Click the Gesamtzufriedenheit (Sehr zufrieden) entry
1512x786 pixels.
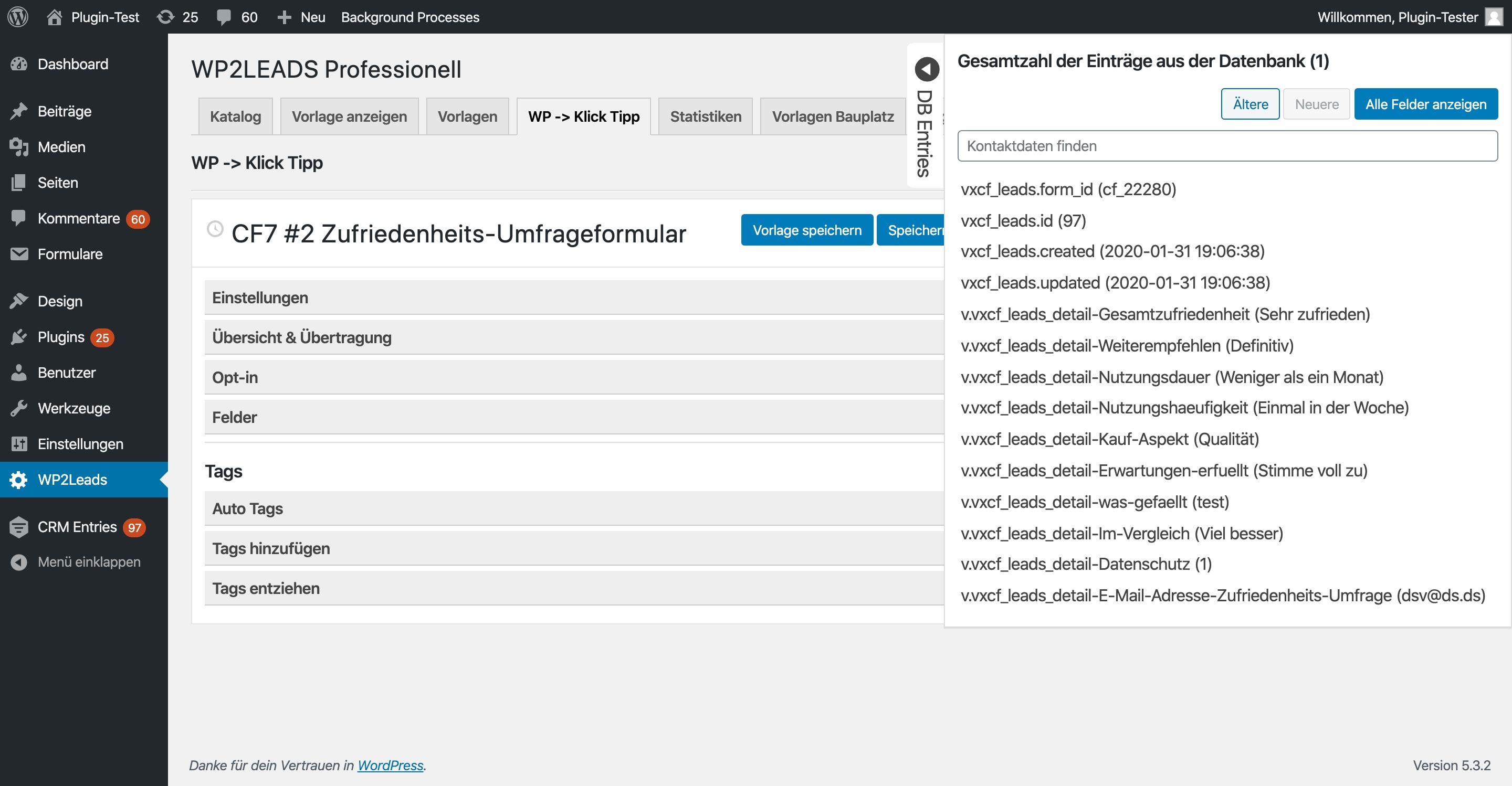pos(1165,314)
